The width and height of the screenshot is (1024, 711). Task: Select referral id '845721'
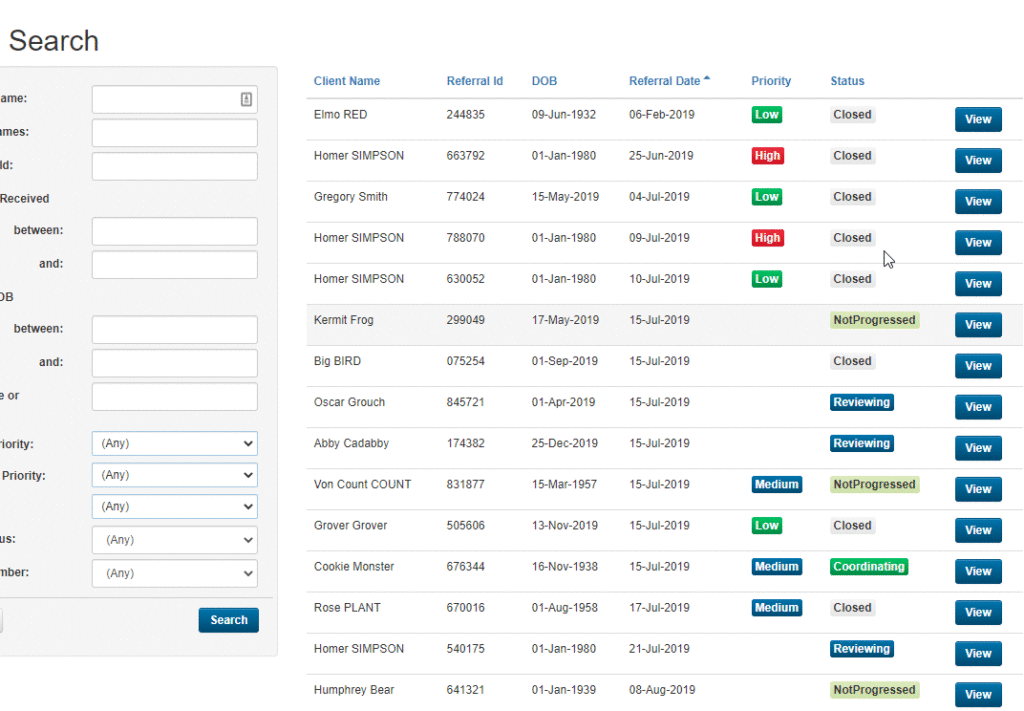[x=466, y=403]
